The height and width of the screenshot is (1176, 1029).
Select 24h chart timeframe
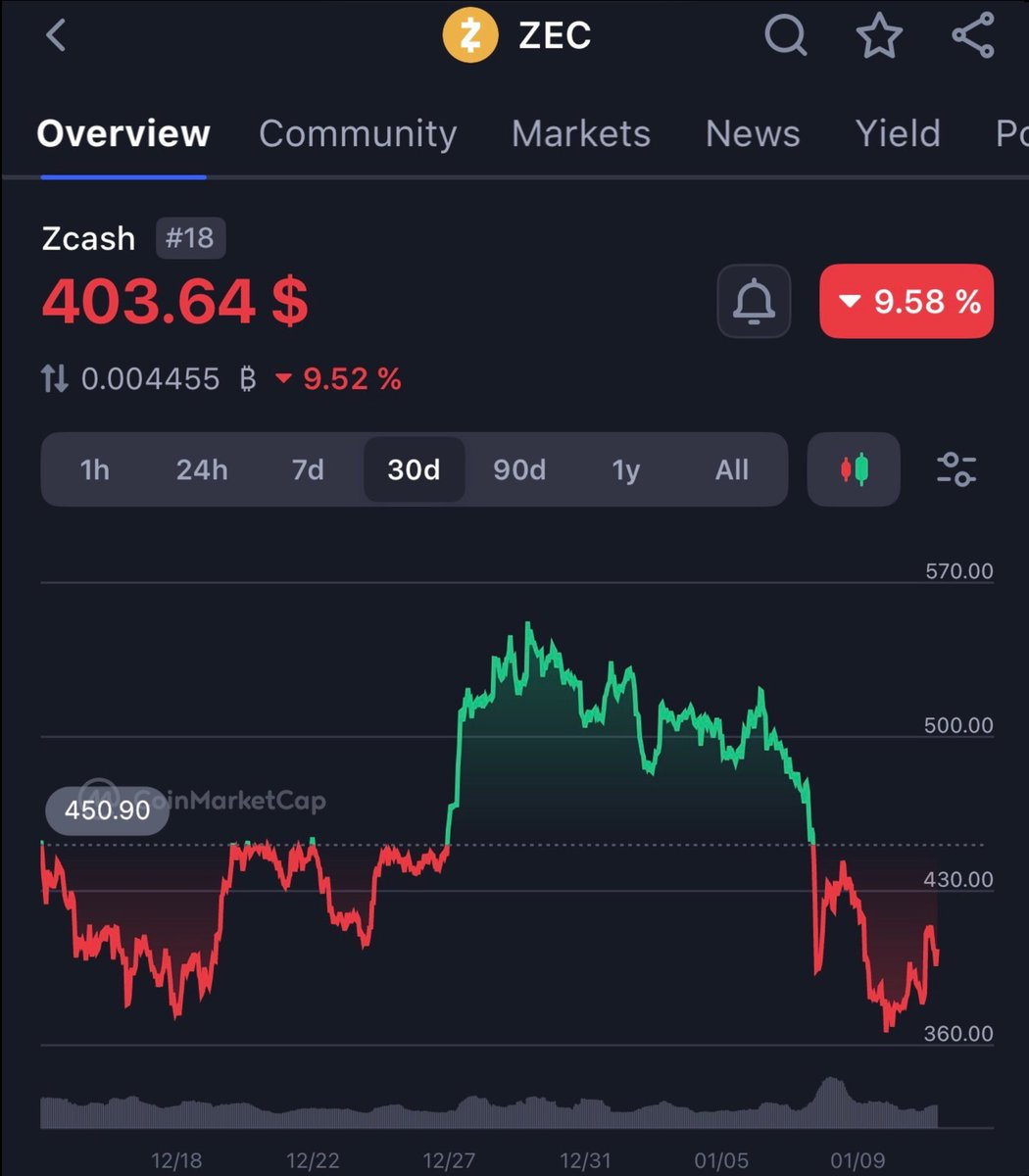pyautogui.click(x=202, y=469)
